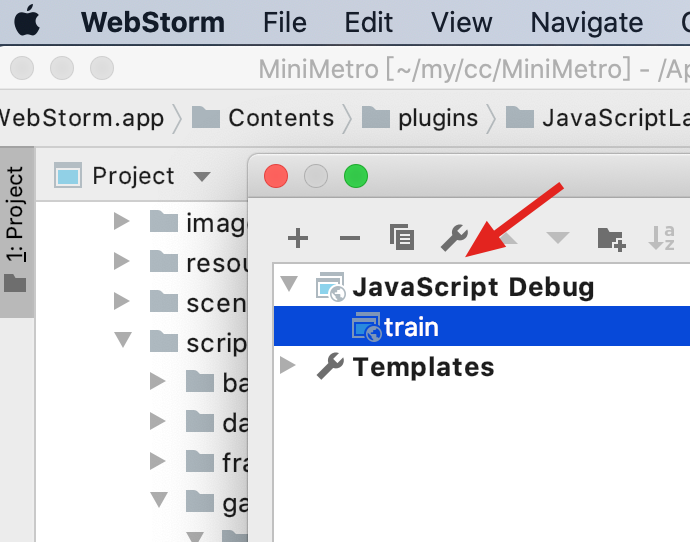690x542 pixels.
Task: Move configuration down with the down arrow
Action: 557,238
